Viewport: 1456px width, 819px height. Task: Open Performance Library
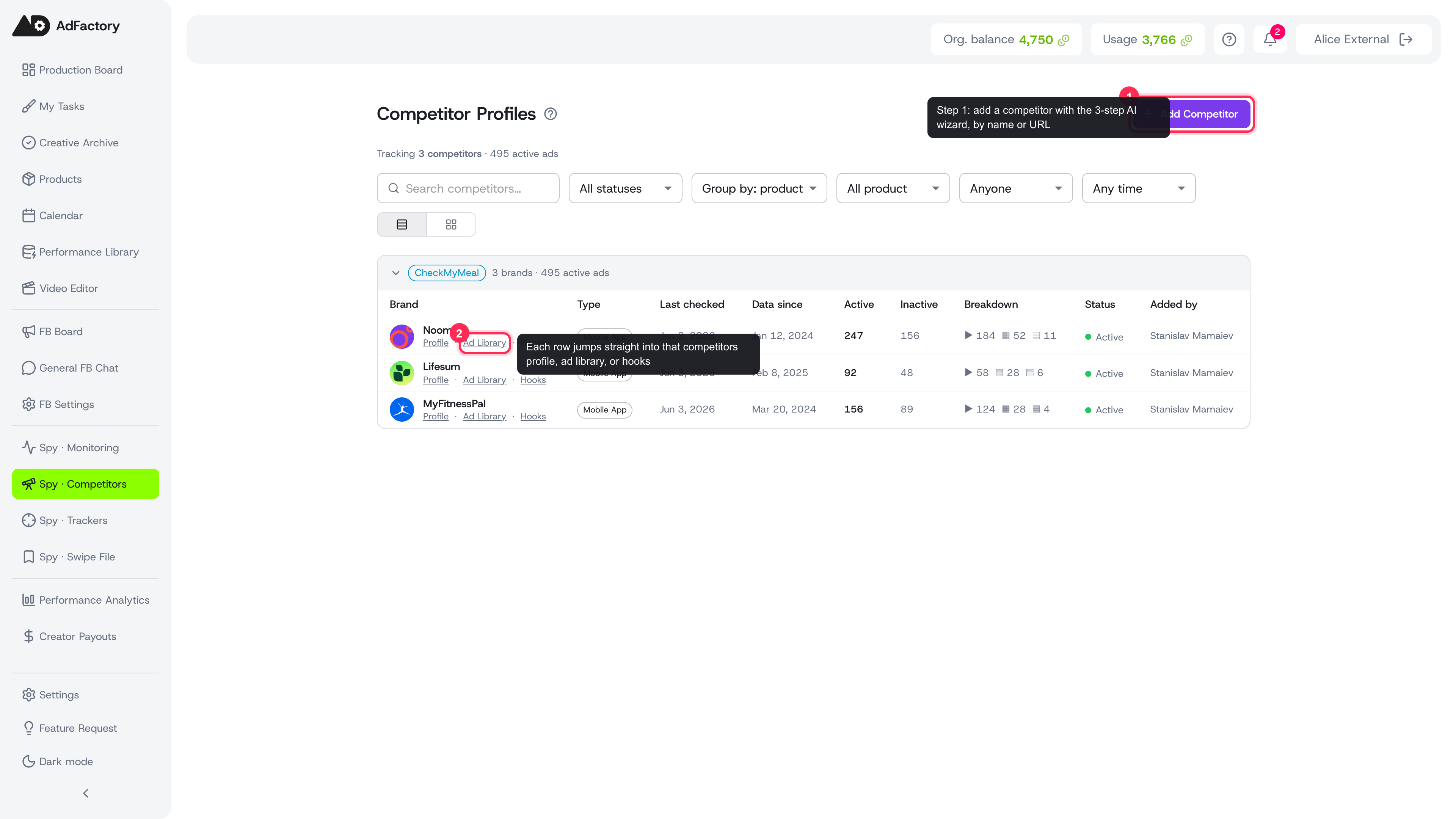coord(85,252)
